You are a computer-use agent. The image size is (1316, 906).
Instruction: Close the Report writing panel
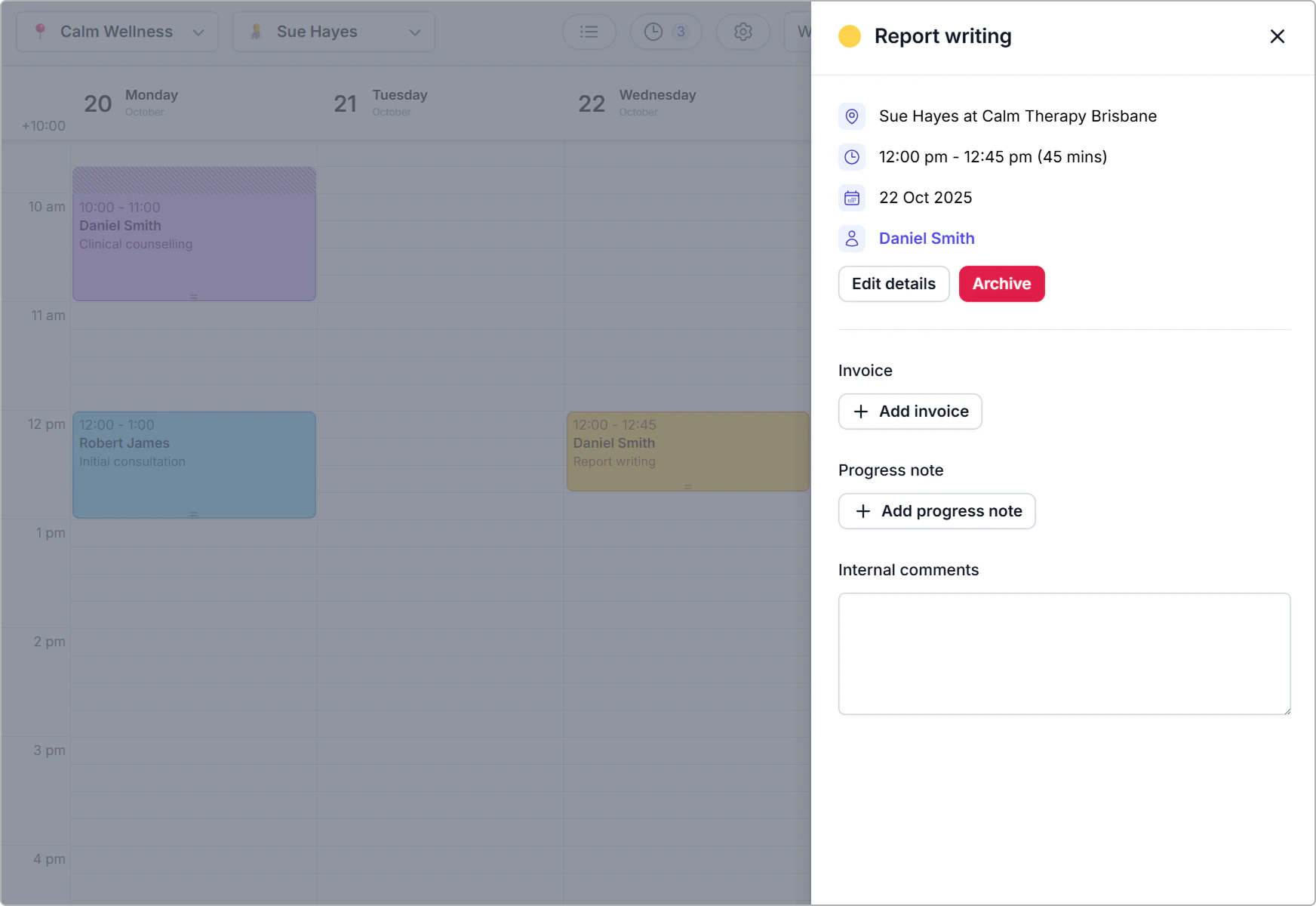pos(1277,36)
